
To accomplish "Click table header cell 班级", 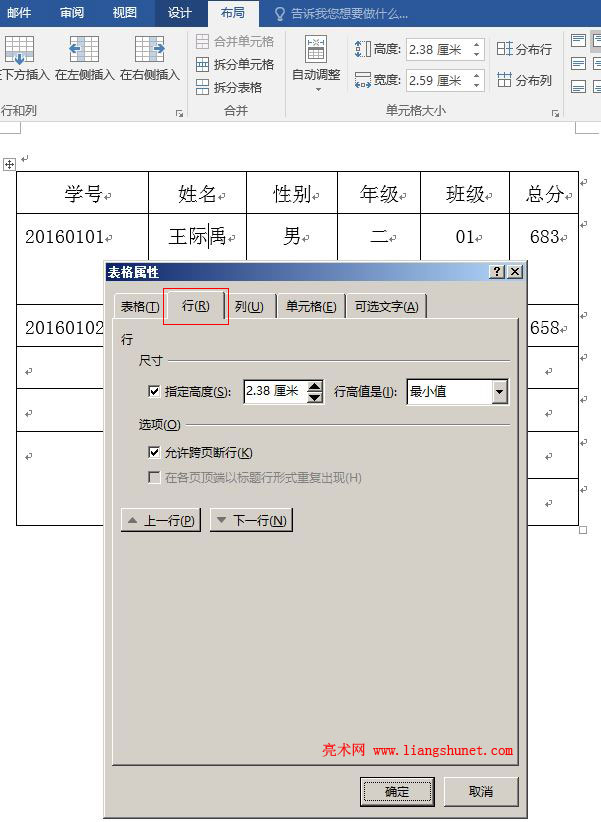I will coord(465,192).
